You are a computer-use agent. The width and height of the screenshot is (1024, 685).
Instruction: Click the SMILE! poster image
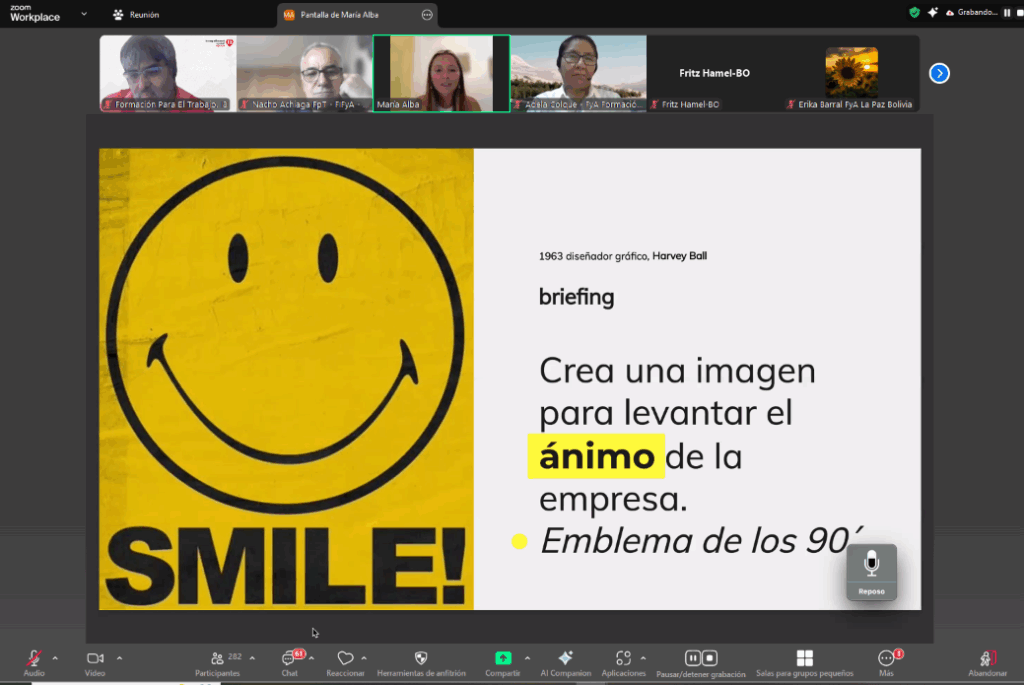point(286,379)
